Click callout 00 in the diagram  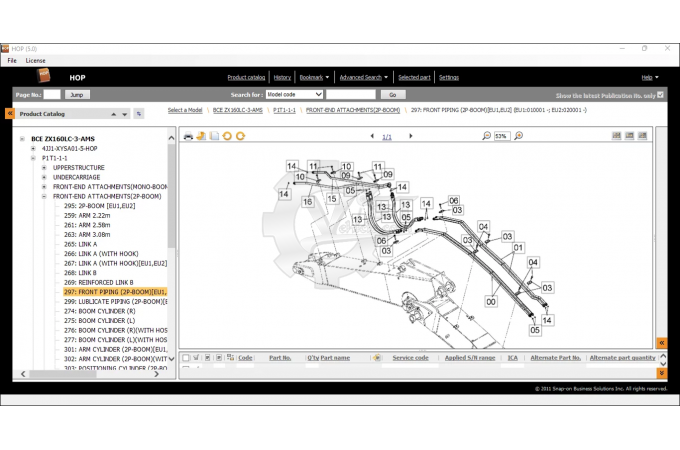[x=490, y=302]
